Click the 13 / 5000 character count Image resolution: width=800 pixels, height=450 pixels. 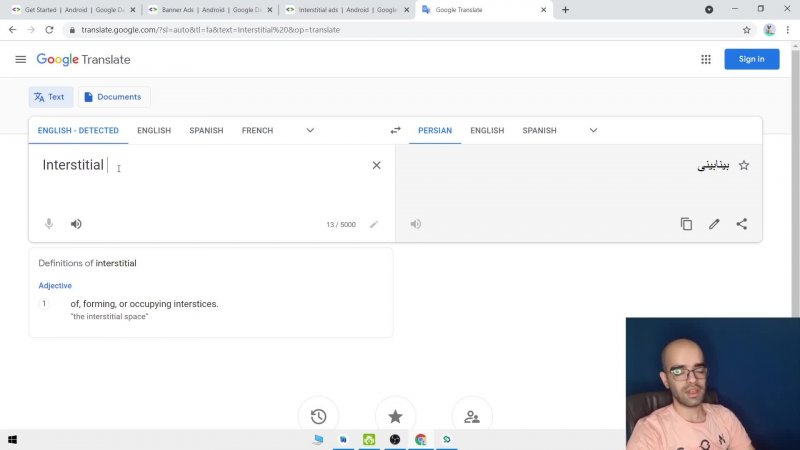tap(341, 224)
